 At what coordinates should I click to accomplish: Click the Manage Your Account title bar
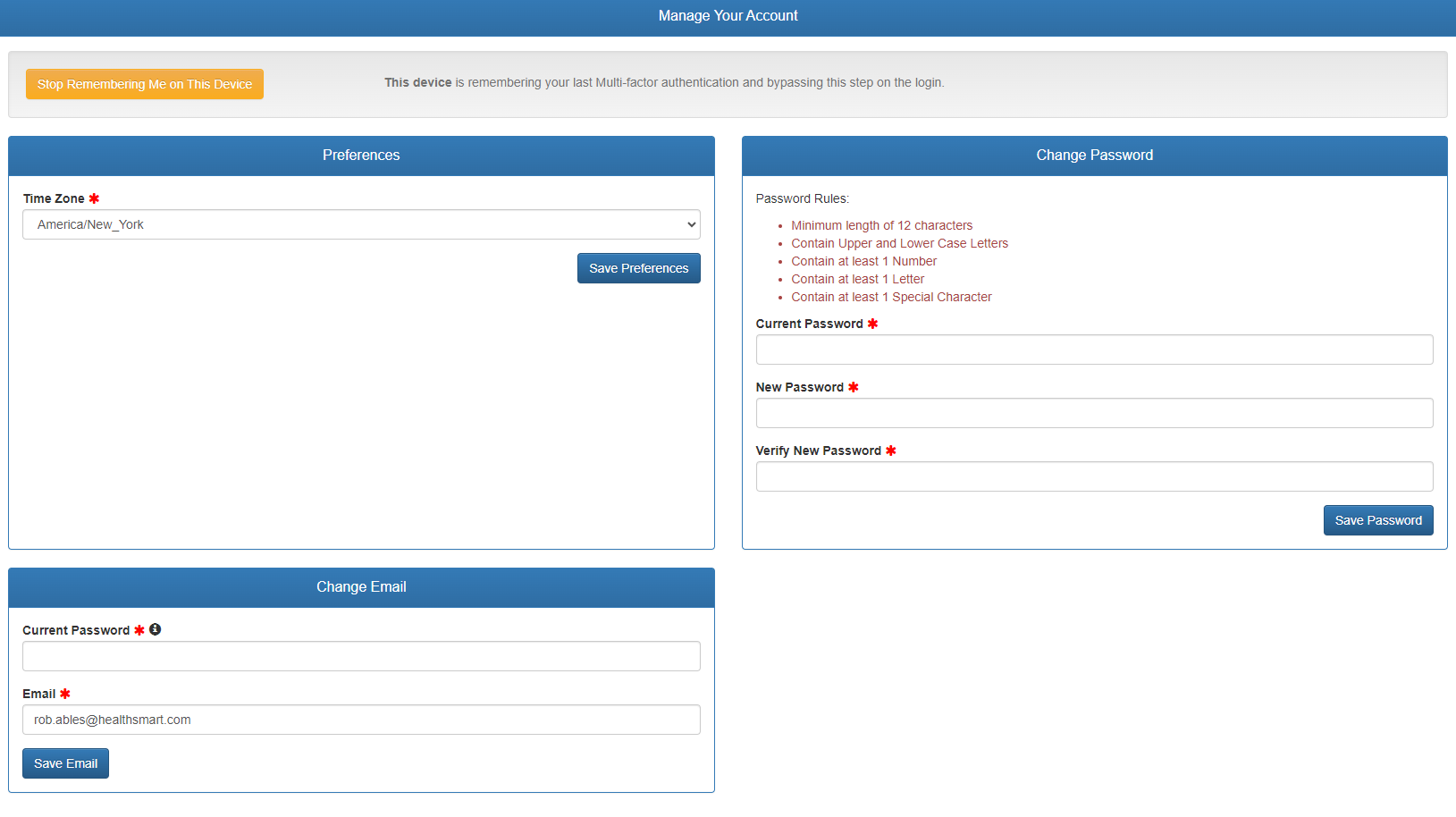tap(728, 16)
